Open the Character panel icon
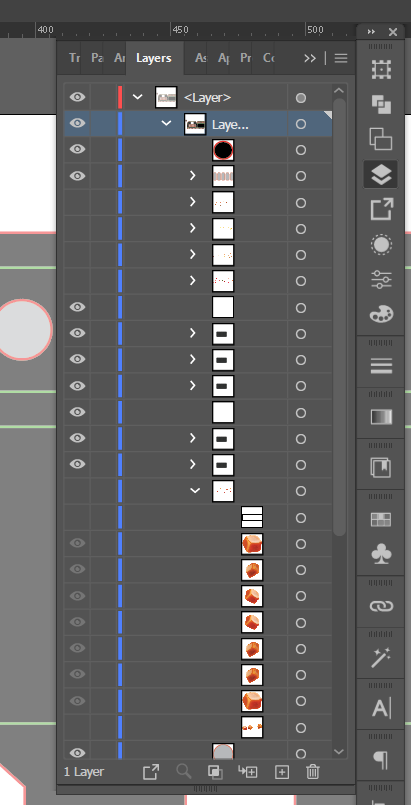The image size is (411, 805). coord(381,708)
